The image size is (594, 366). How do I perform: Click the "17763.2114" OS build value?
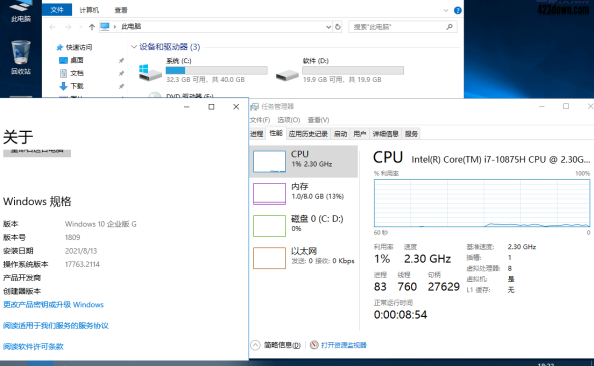82,264
